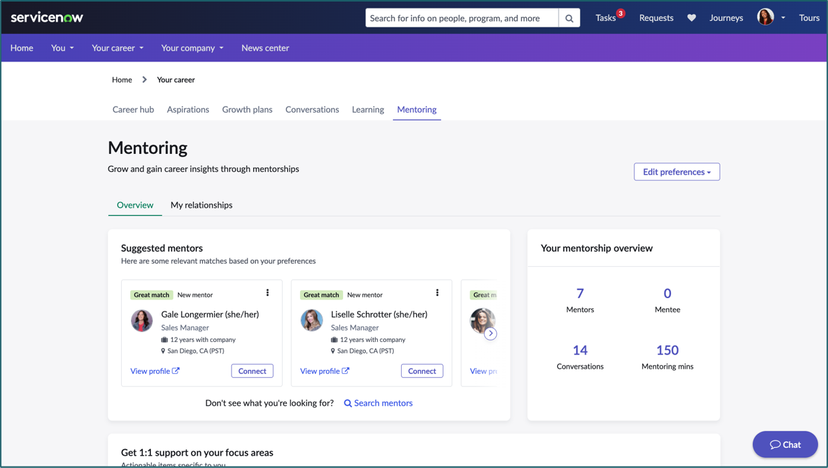The image size is (828, 468).
Task: Open Tours in the header
Action: tap(809, 18)
